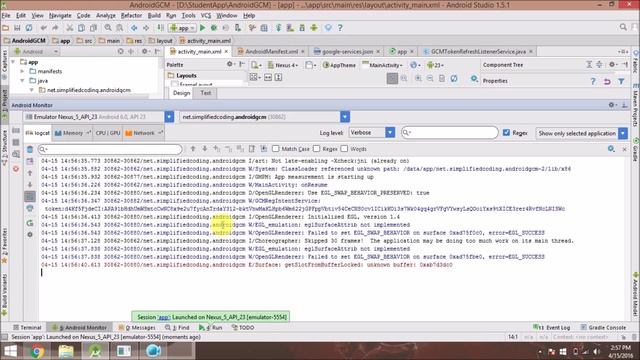
Task: Click the Help question mark toolbar icon
Action: click(x=340, y=28)
